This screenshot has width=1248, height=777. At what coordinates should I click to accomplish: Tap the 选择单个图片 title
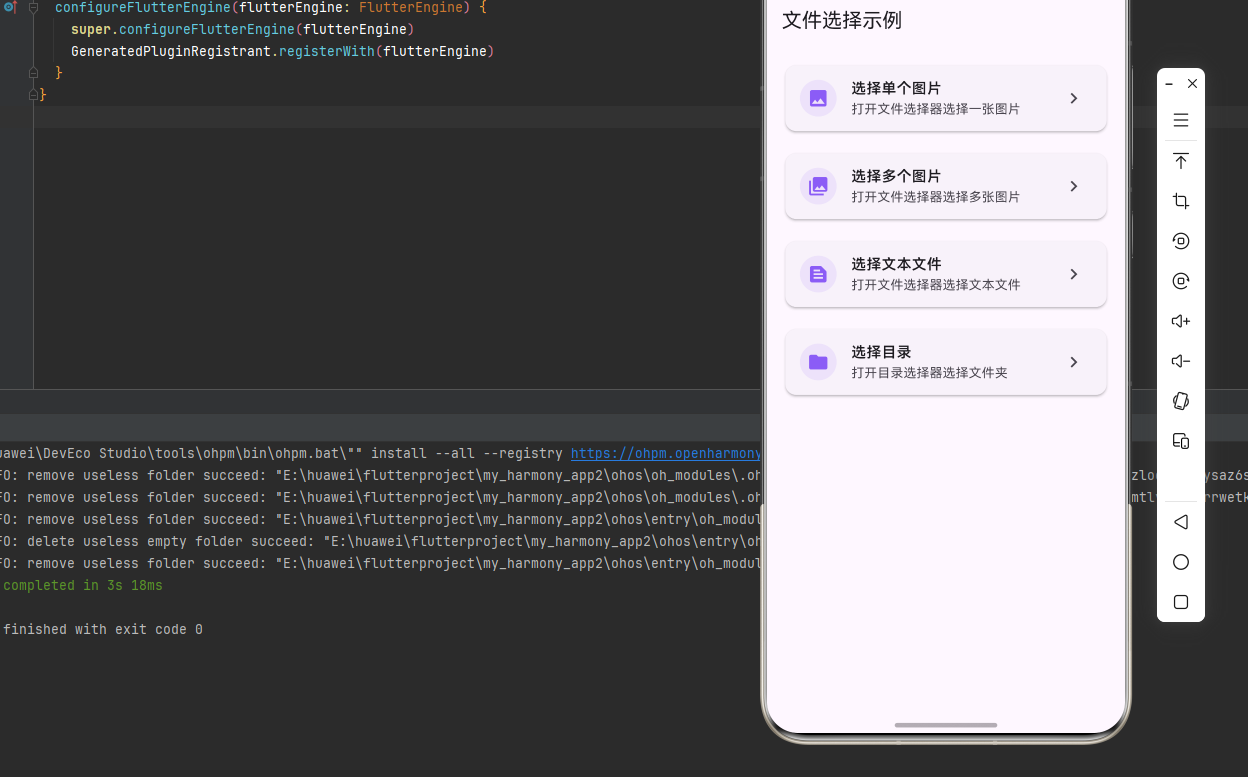[x=896, y=88]
